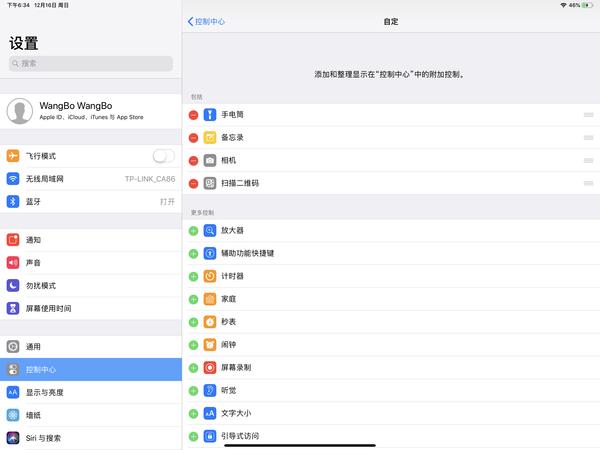The width and height of the screenshot is (600, 450).
Task: Add Text Size (文字大小) via green plus
Action: (x=194, y=414)
